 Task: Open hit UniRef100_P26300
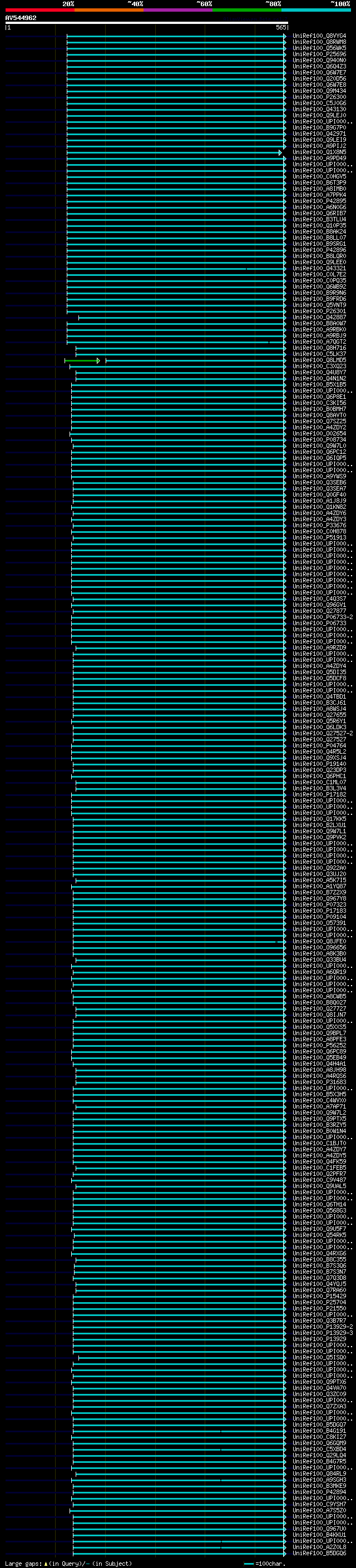[319, 97]
